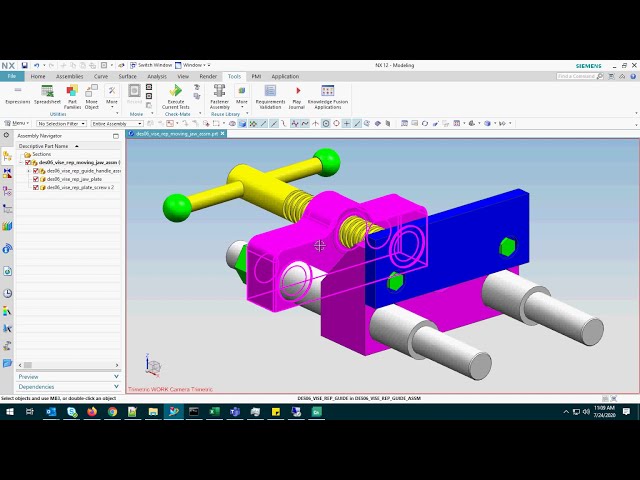640x480 pixels.
Task: Open Requirements Validation
Action: click(270, 97)
